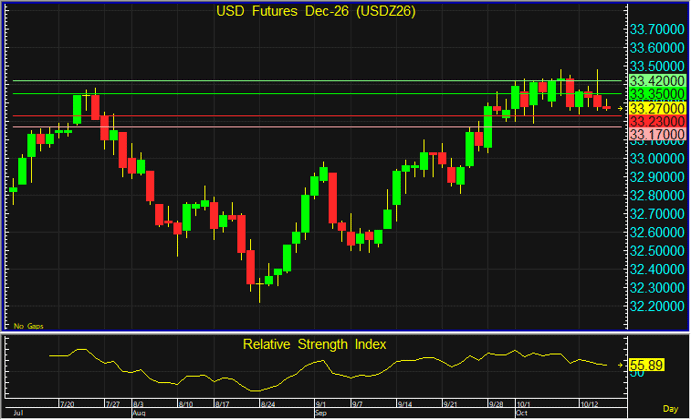Screen dimensions: 691x420
Task: Click the 33.00000 price axis value
Action: point(657,159)
